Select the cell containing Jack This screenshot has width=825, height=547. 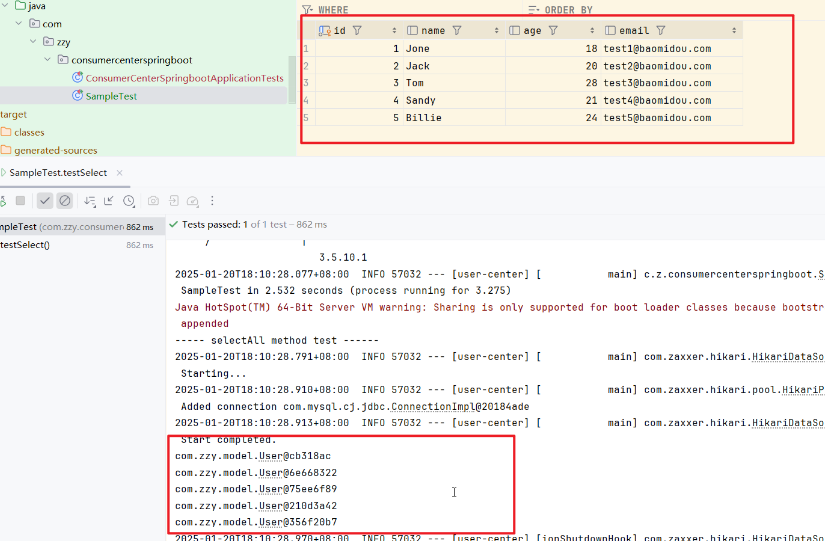(x=455, y=66)
